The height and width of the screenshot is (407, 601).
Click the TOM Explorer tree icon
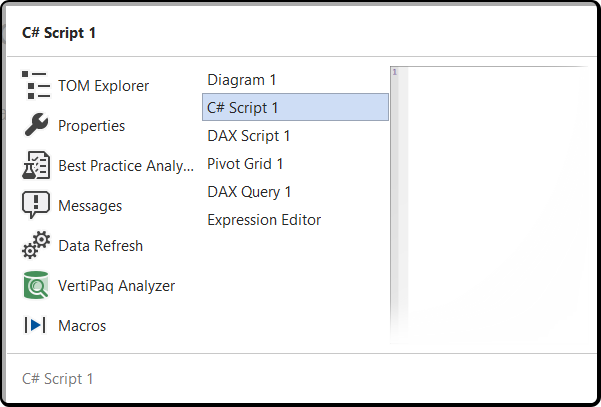click(x=36, y=85)
